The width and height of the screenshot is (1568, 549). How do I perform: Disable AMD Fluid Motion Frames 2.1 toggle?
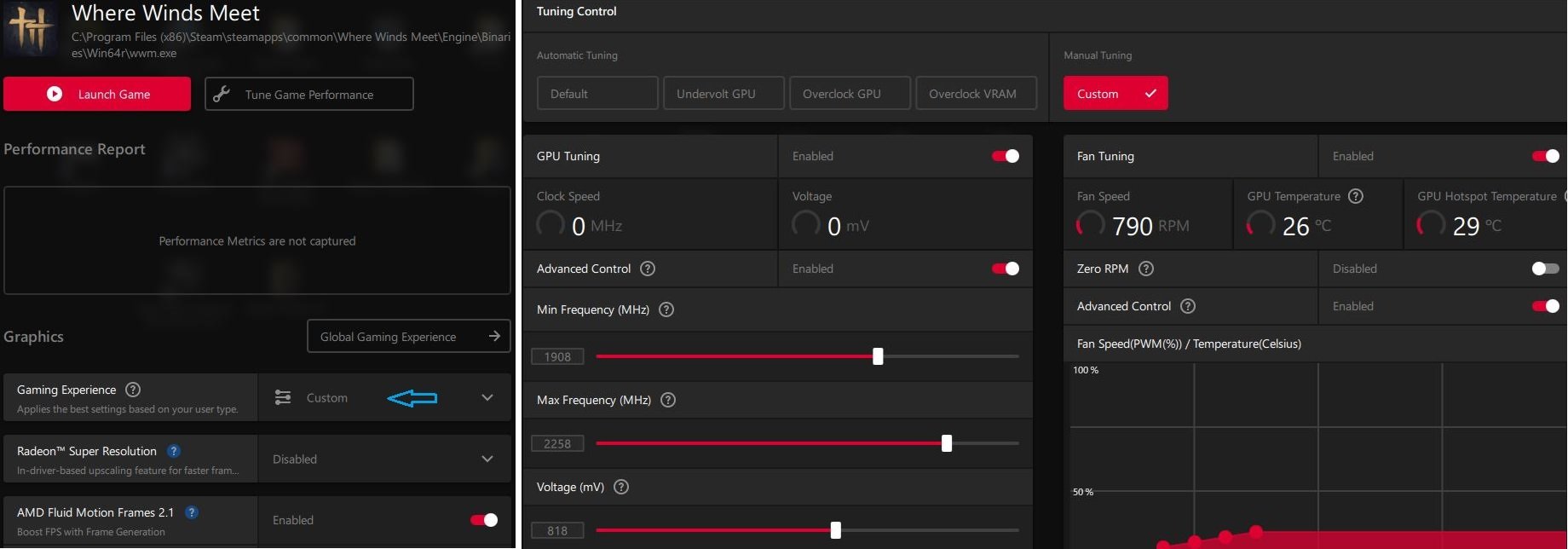[x=484, y=520]
